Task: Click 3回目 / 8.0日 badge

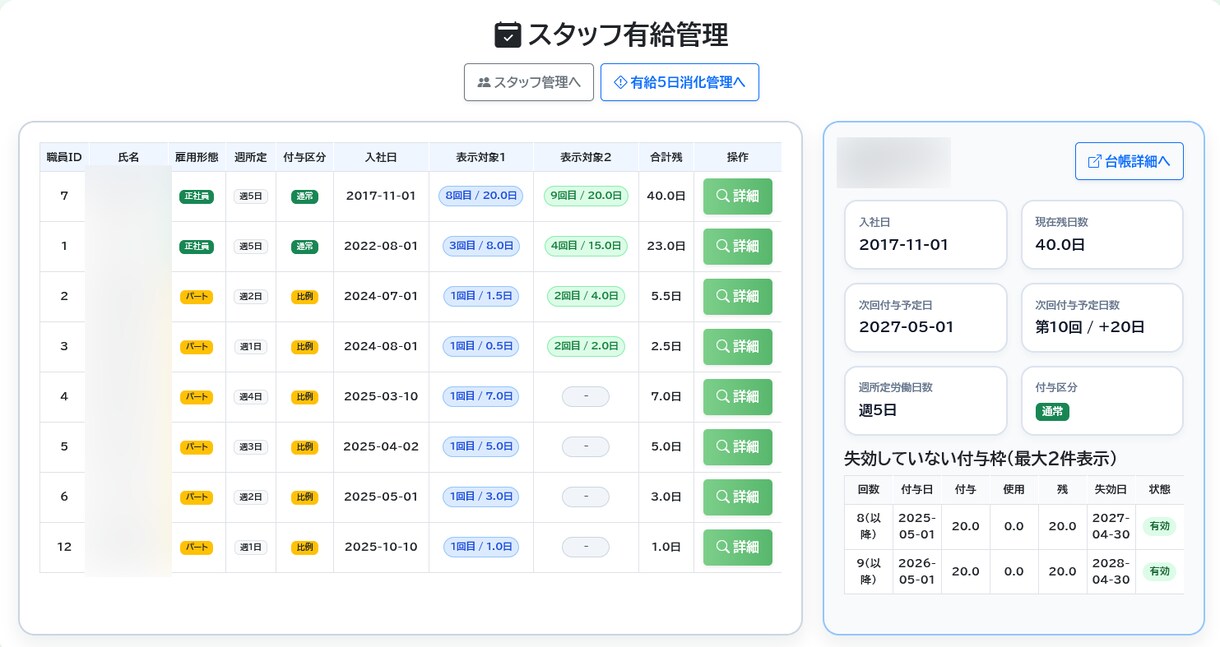Action: pyautogui.click(x=481, y=246)
